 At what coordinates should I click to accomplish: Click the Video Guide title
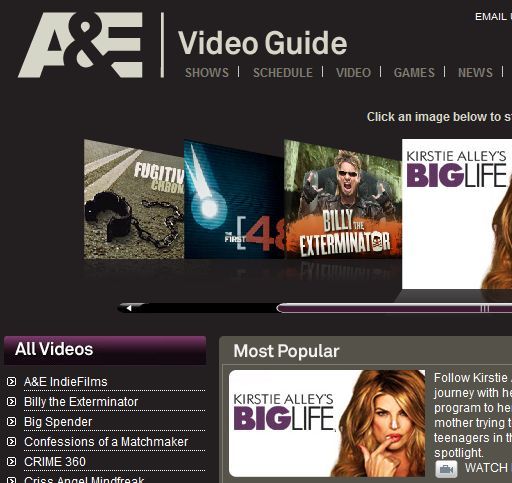262,43
